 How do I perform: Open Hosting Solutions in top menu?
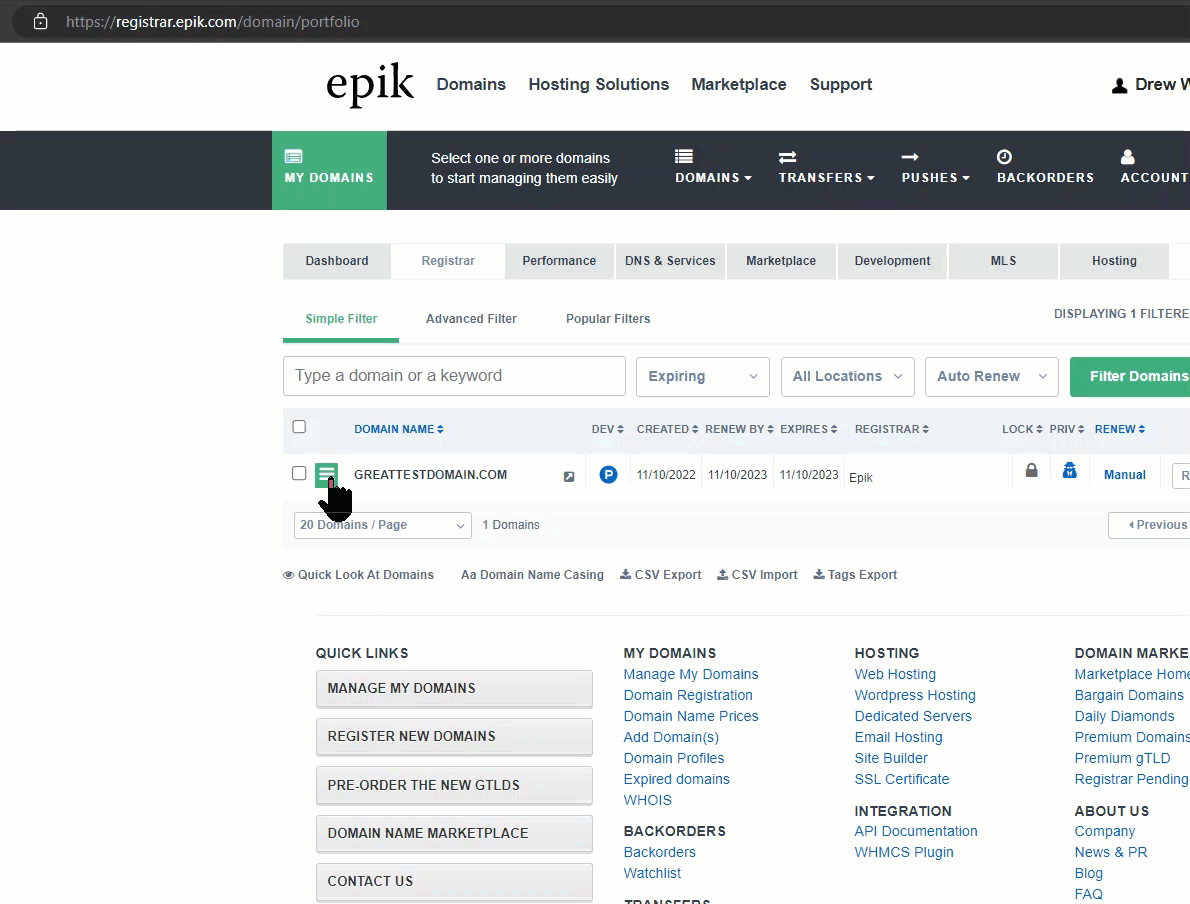599,84
